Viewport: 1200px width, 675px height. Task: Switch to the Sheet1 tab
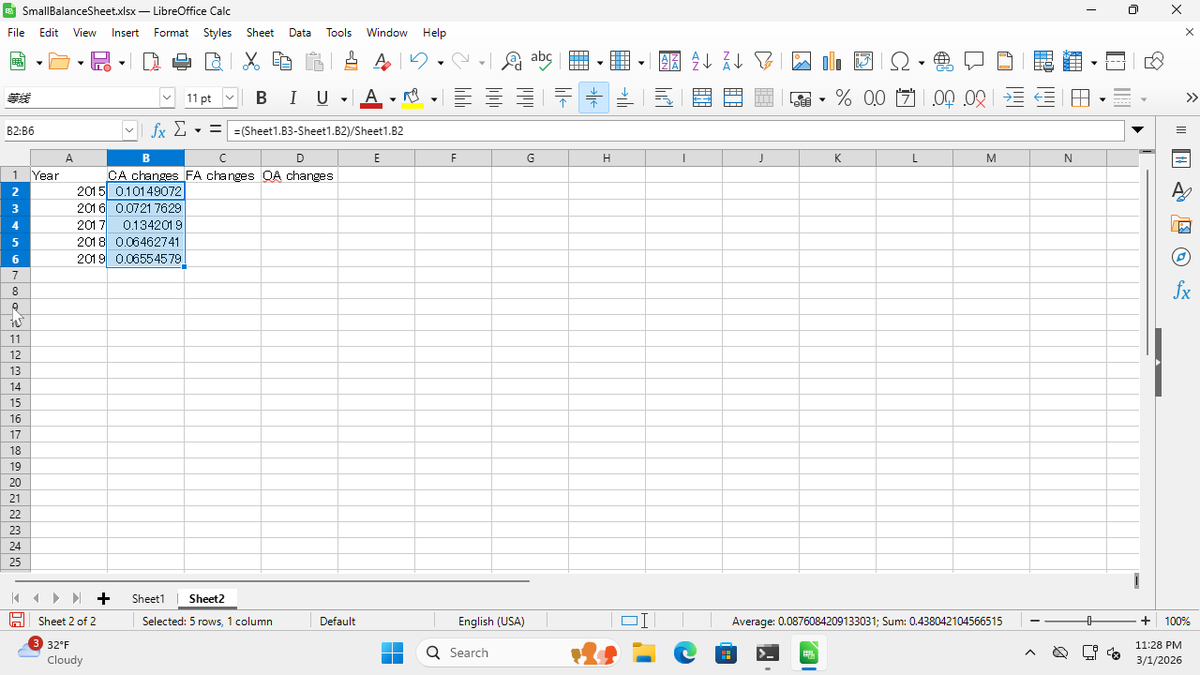coord(148,598)
